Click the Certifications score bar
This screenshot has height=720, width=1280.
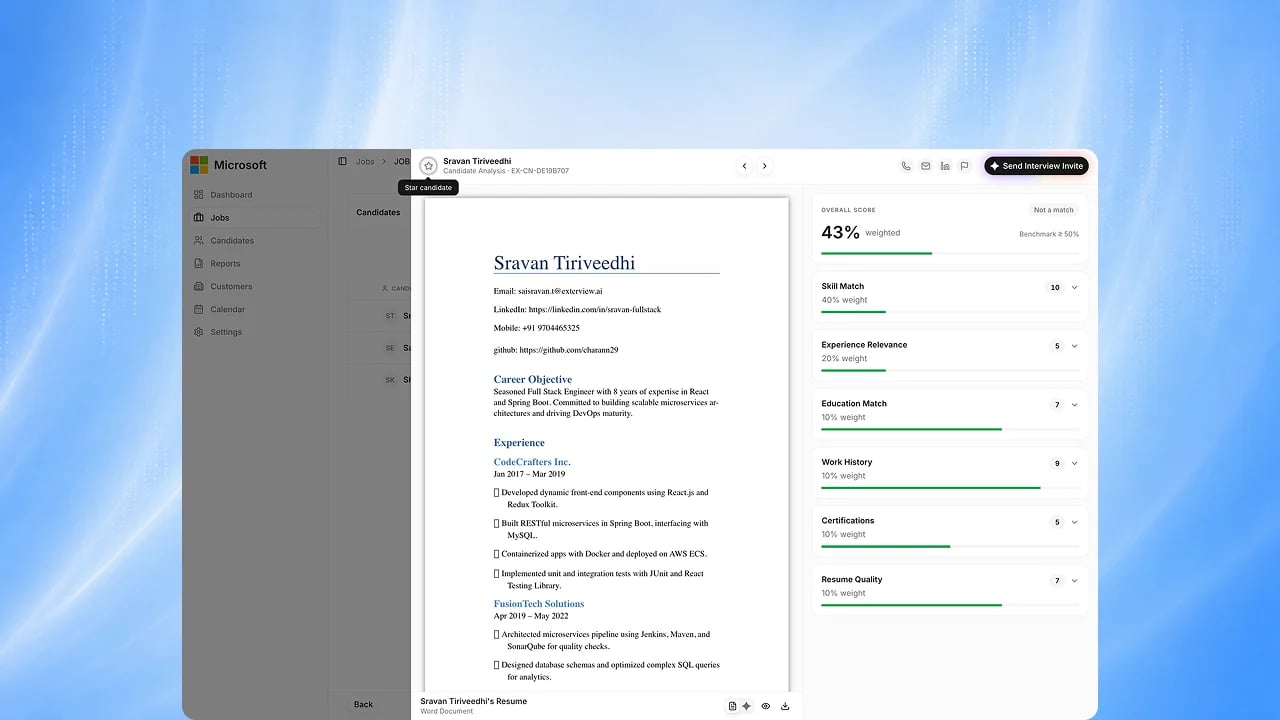coord(950,546)
